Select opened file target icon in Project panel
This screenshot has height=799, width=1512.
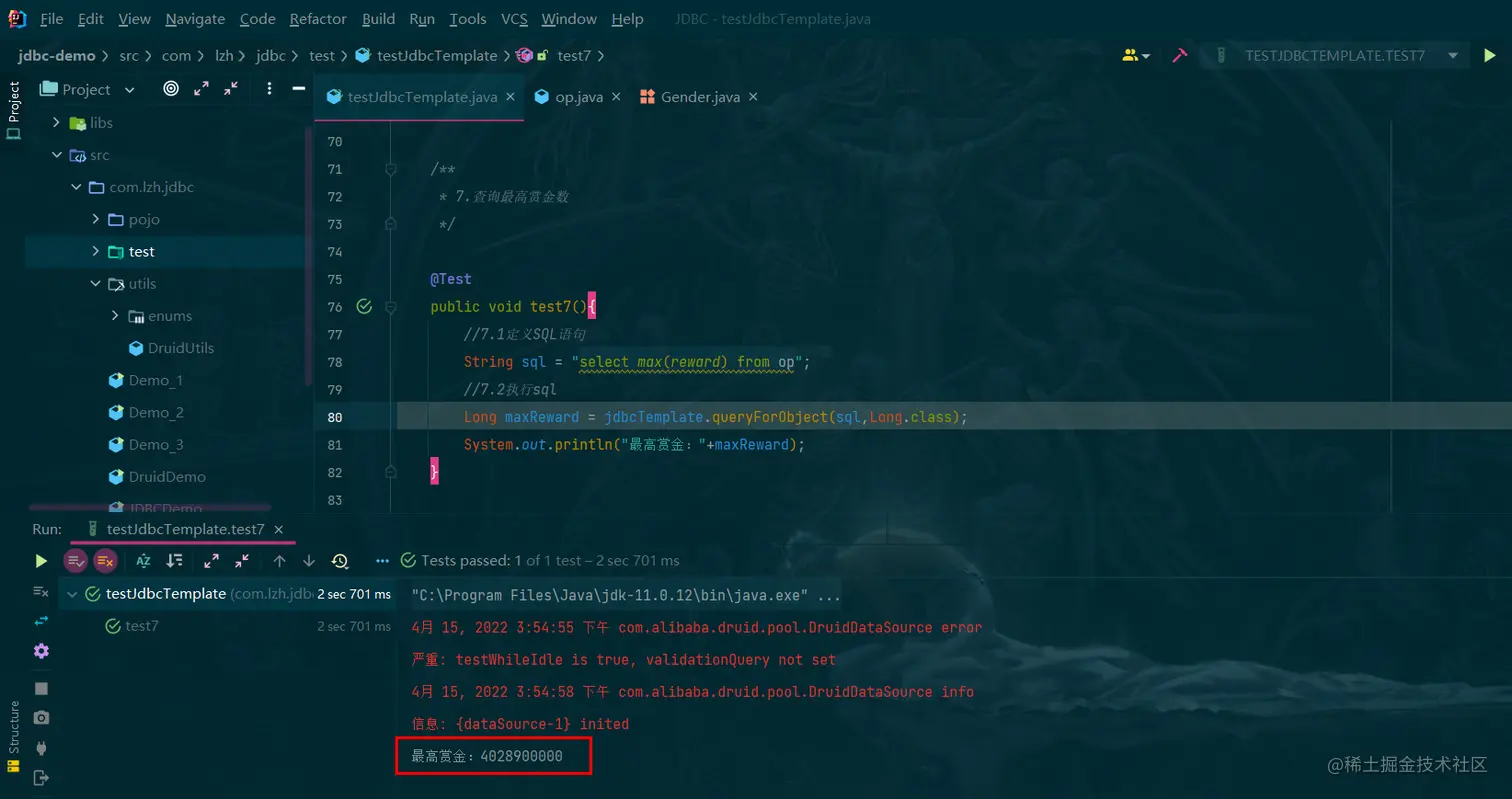click(171, 89)
